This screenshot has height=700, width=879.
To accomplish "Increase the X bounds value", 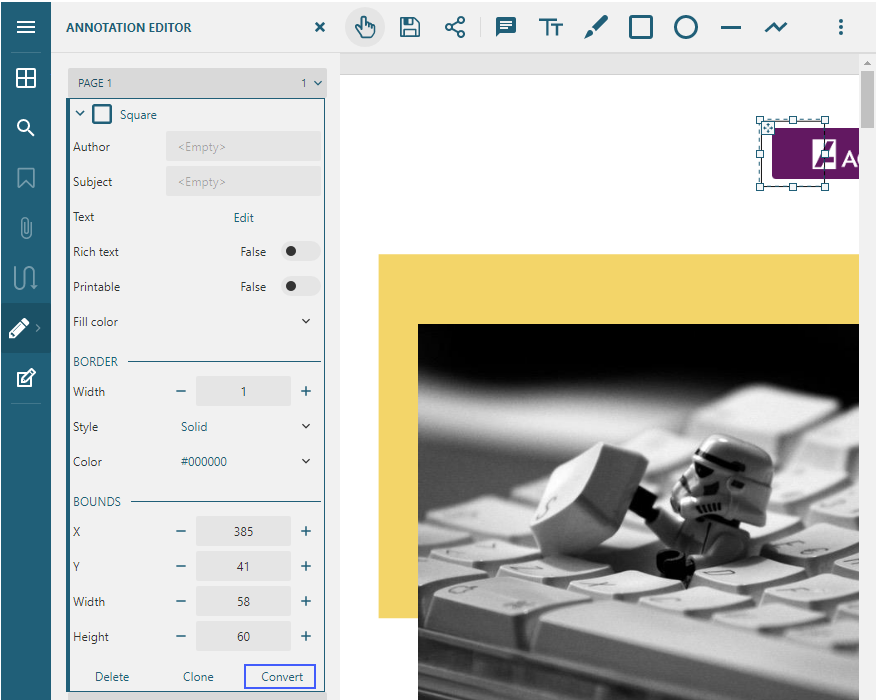I will (x=306, y=531).
